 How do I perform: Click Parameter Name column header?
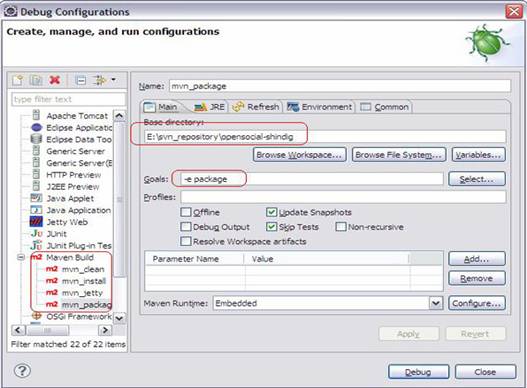194,259
